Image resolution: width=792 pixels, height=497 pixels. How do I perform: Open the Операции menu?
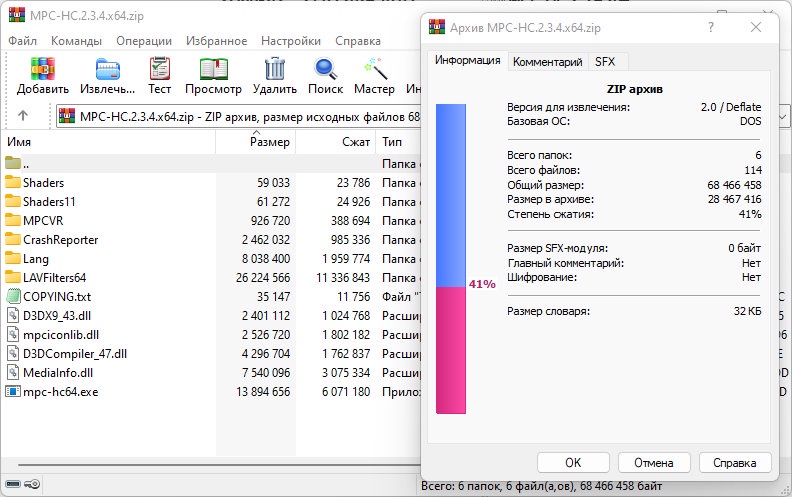tap(144, 41)
